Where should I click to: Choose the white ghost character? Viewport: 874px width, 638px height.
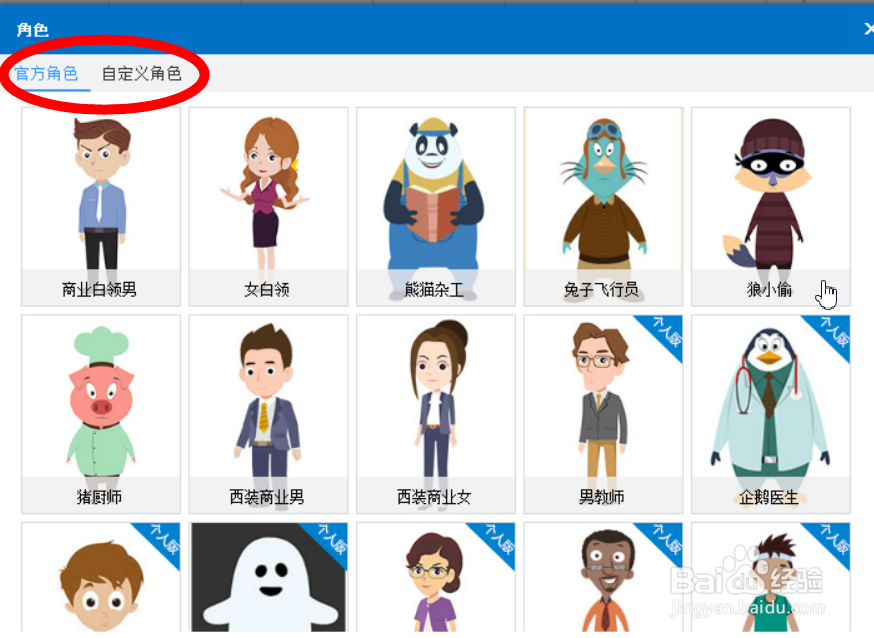point(268,577)
